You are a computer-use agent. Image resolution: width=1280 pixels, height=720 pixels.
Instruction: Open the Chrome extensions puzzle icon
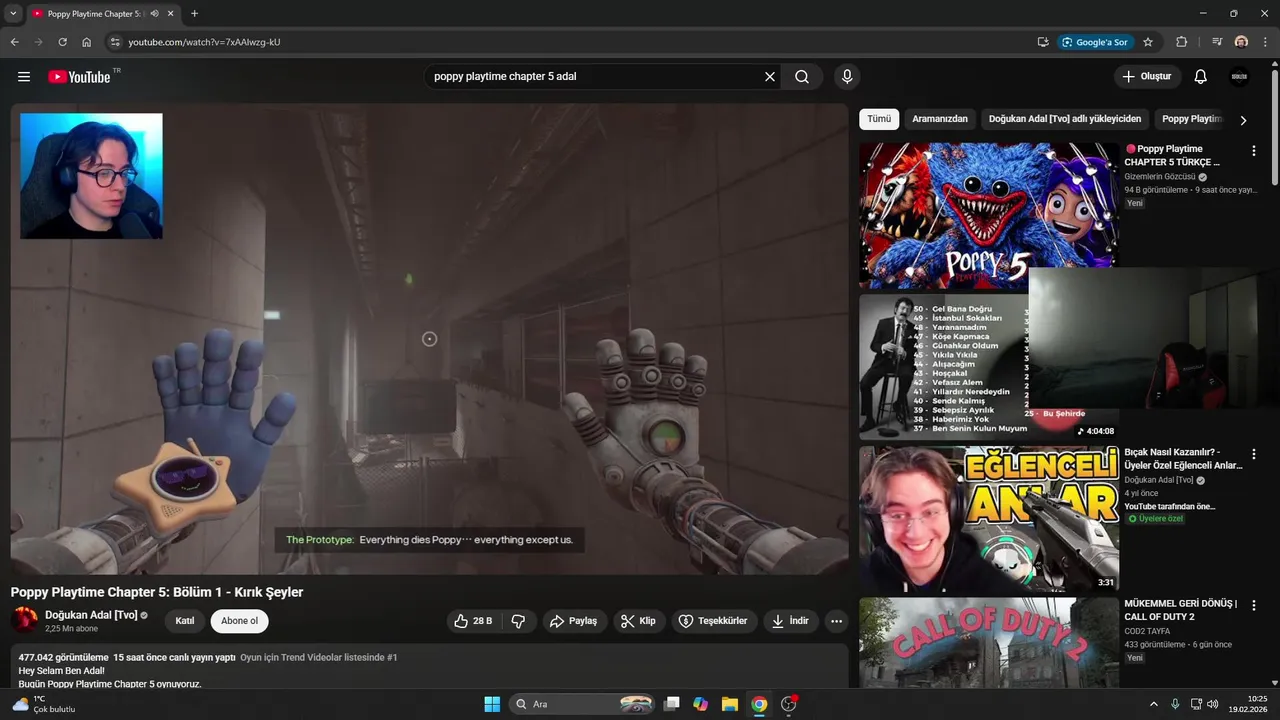click(1182, 42)
